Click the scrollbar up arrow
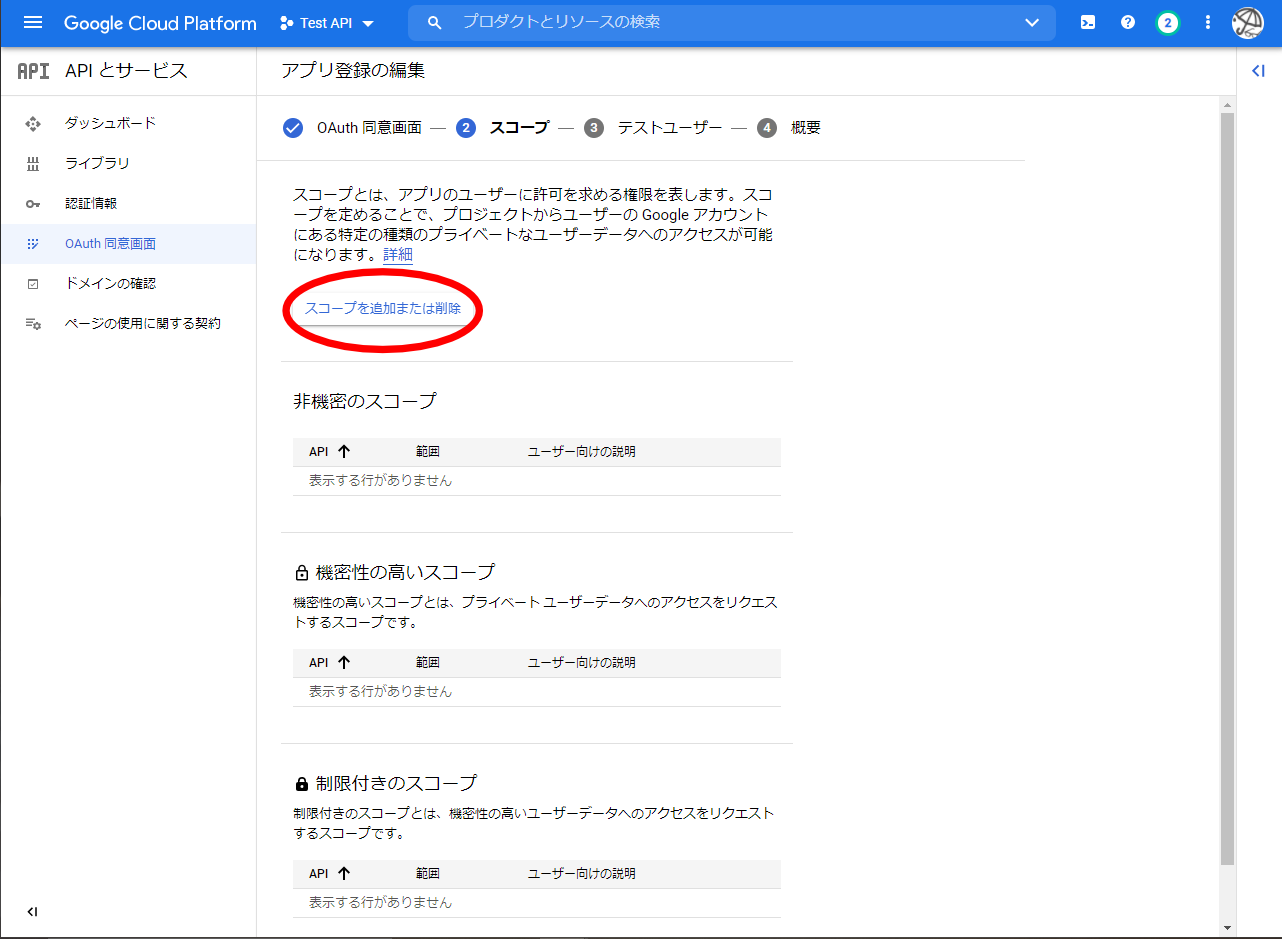The height and width of the screenshot is (939, 1282). pyautogui.click(x=1227, y=104)
